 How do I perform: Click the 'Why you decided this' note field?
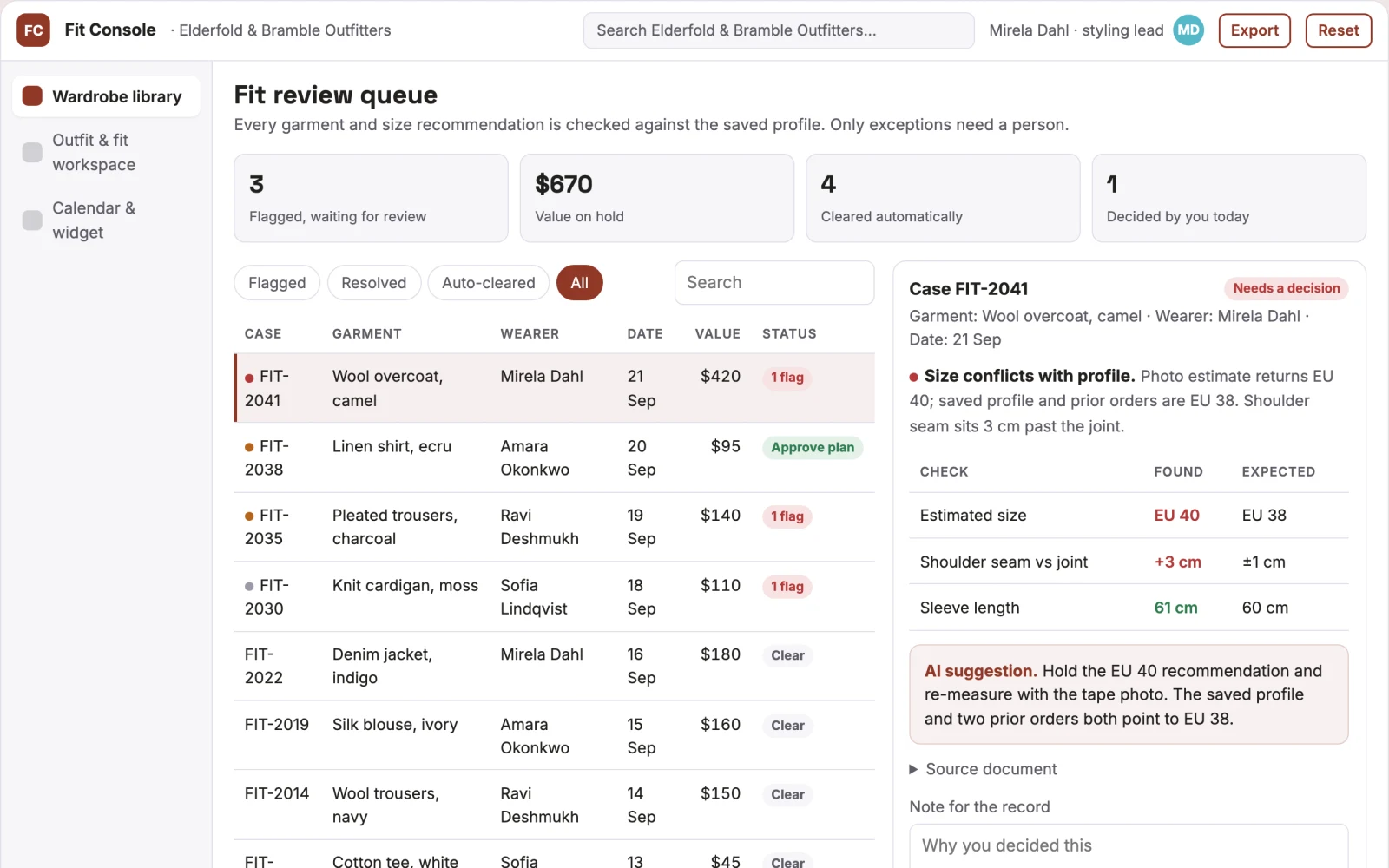point(1129,846)
